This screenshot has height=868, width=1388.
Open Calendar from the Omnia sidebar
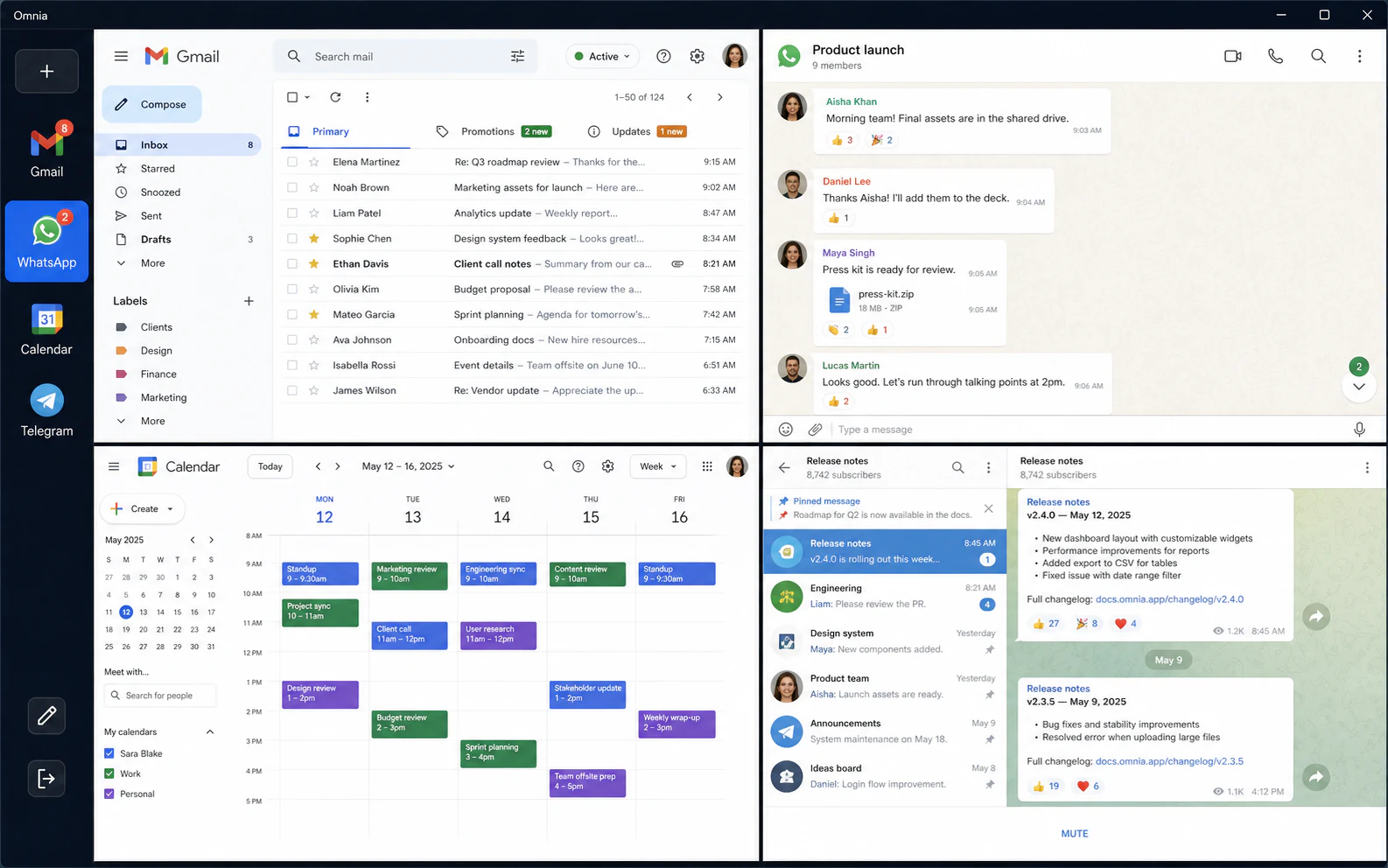[47, 329]
